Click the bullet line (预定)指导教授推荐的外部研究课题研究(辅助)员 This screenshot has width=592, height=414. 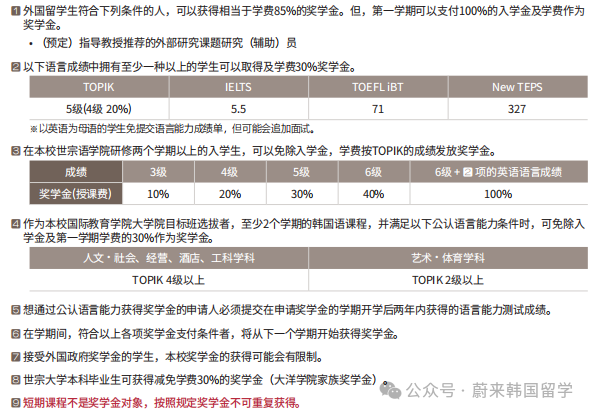(163, 43)
